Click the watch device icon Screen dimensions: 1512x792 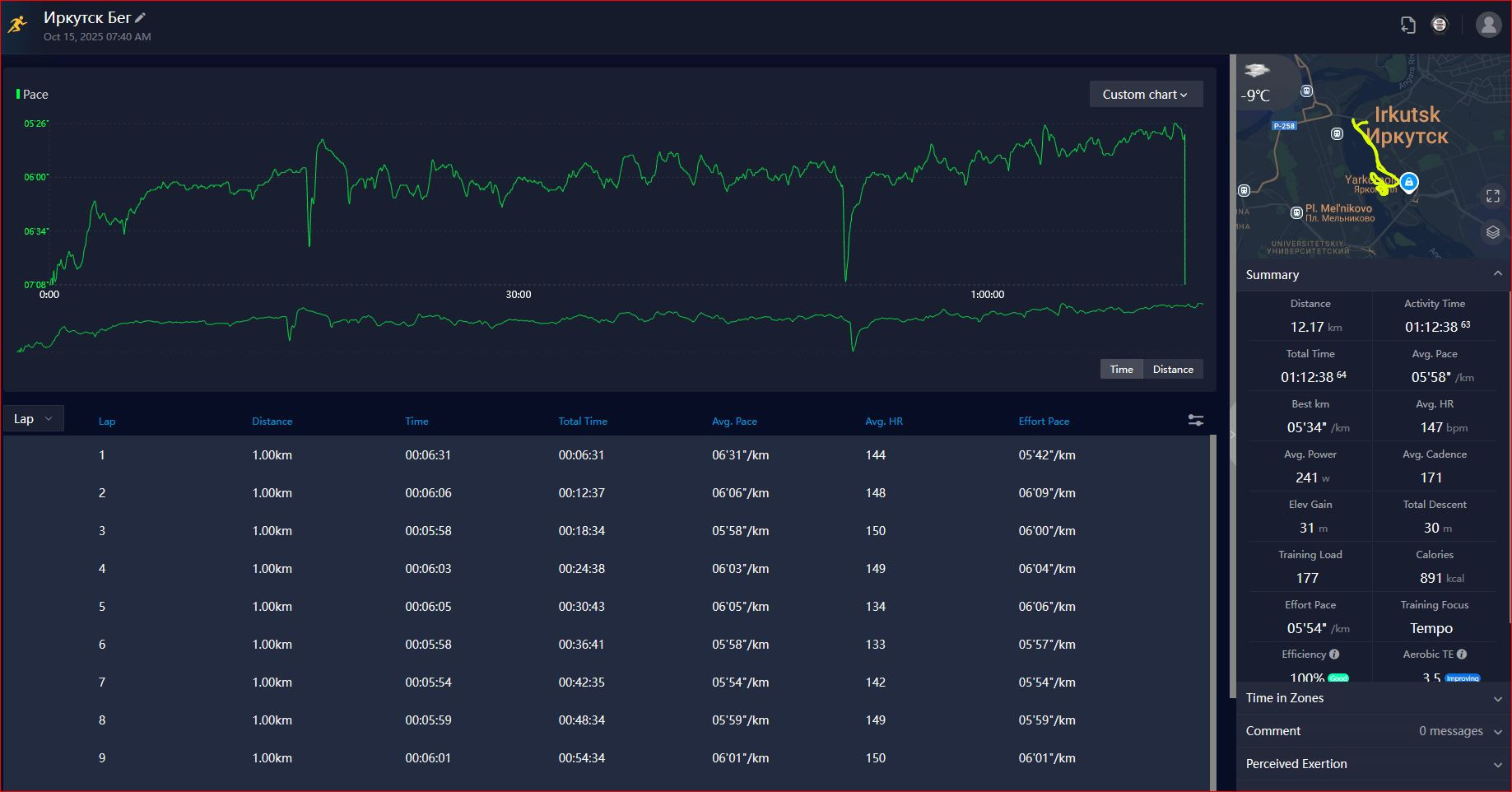pyautogui.click(x=1439, y=25)
